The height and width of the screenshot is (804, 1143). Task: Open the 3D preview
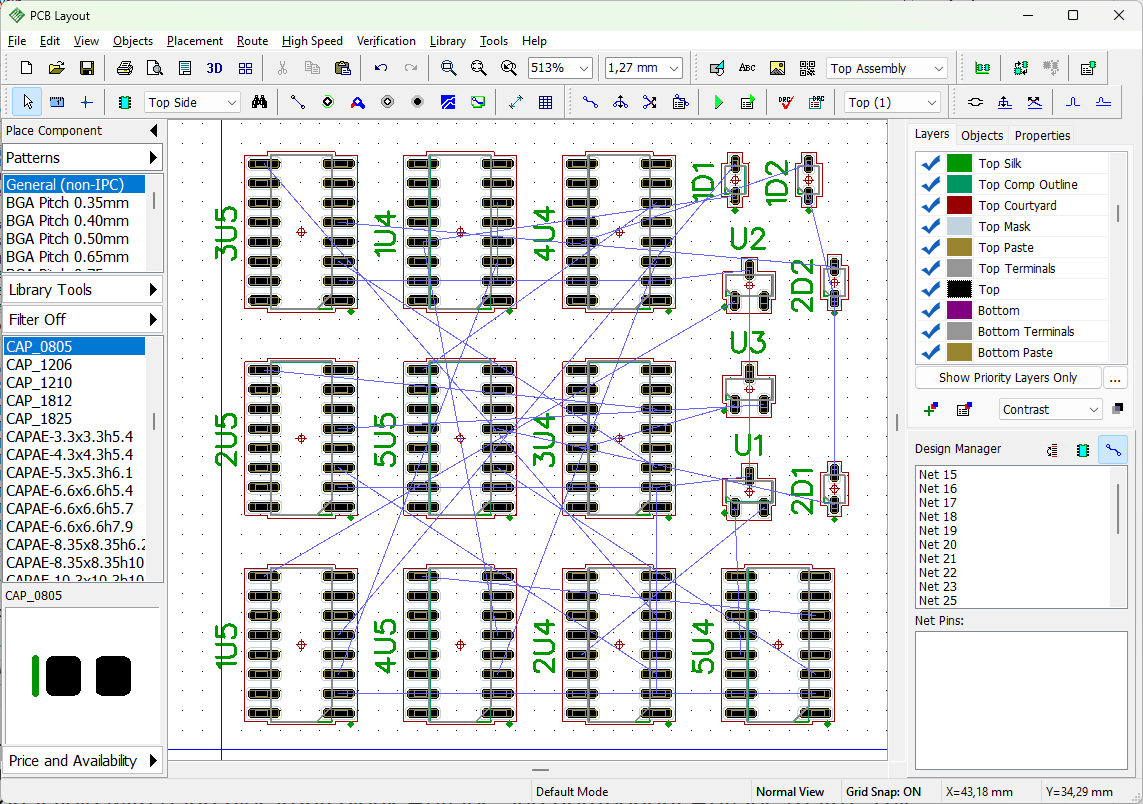[214, 68]
